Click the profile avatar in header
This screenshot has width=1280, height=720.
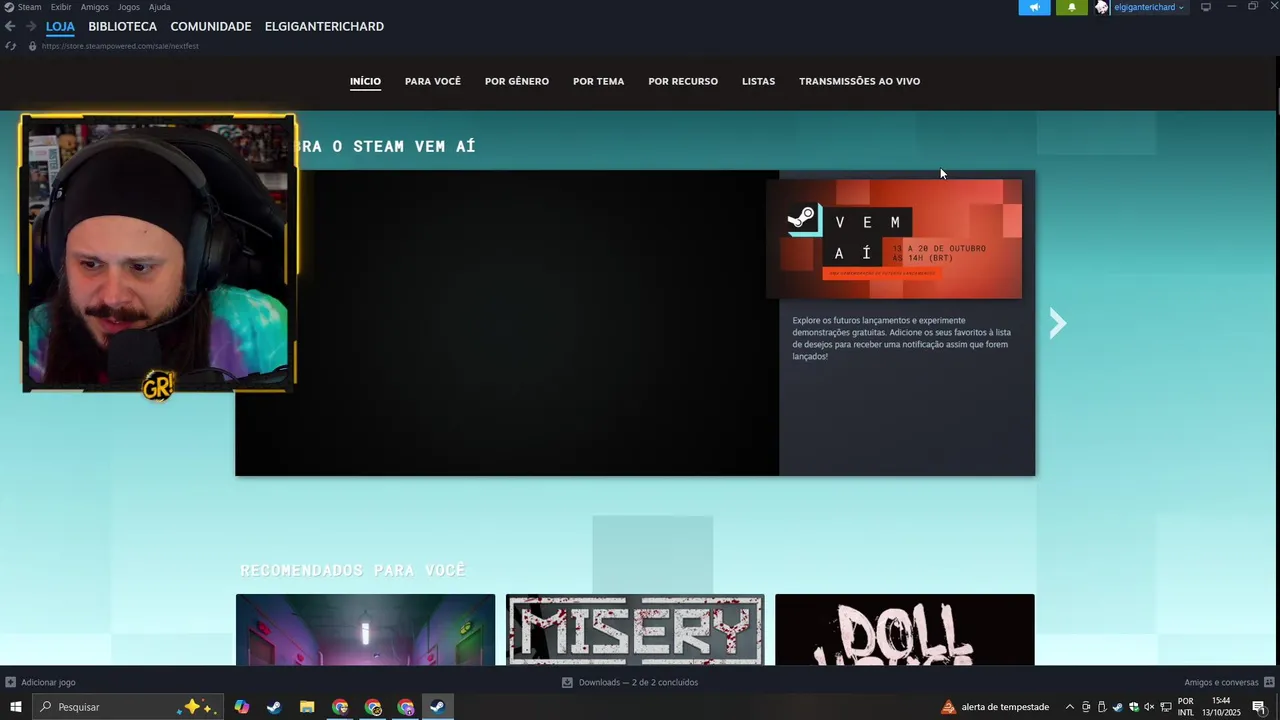tap(1102, 7)
